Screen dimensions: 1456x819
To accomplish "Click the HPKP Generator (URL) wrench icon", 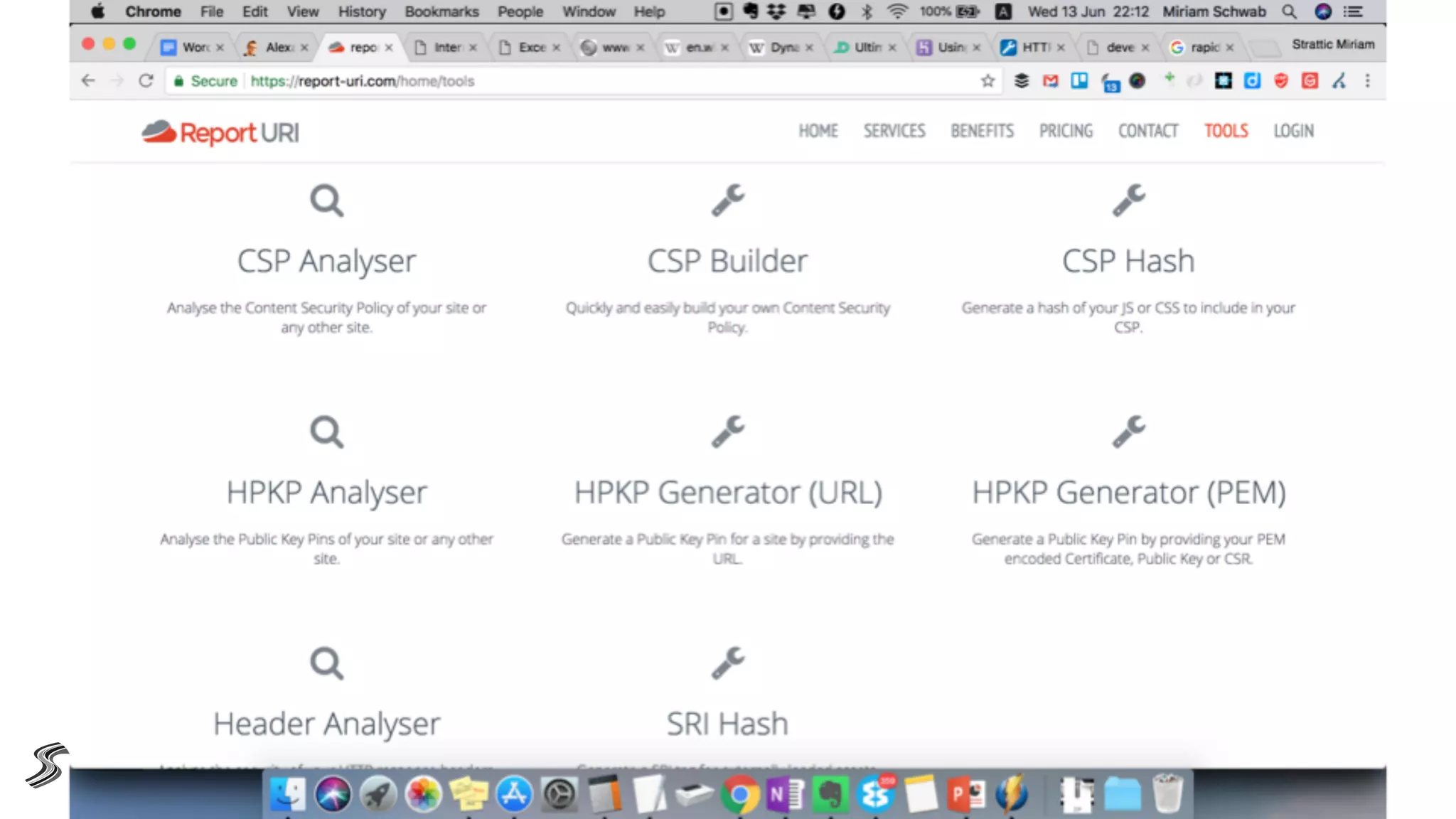I will pyautogui.click(x=727, y=432).
